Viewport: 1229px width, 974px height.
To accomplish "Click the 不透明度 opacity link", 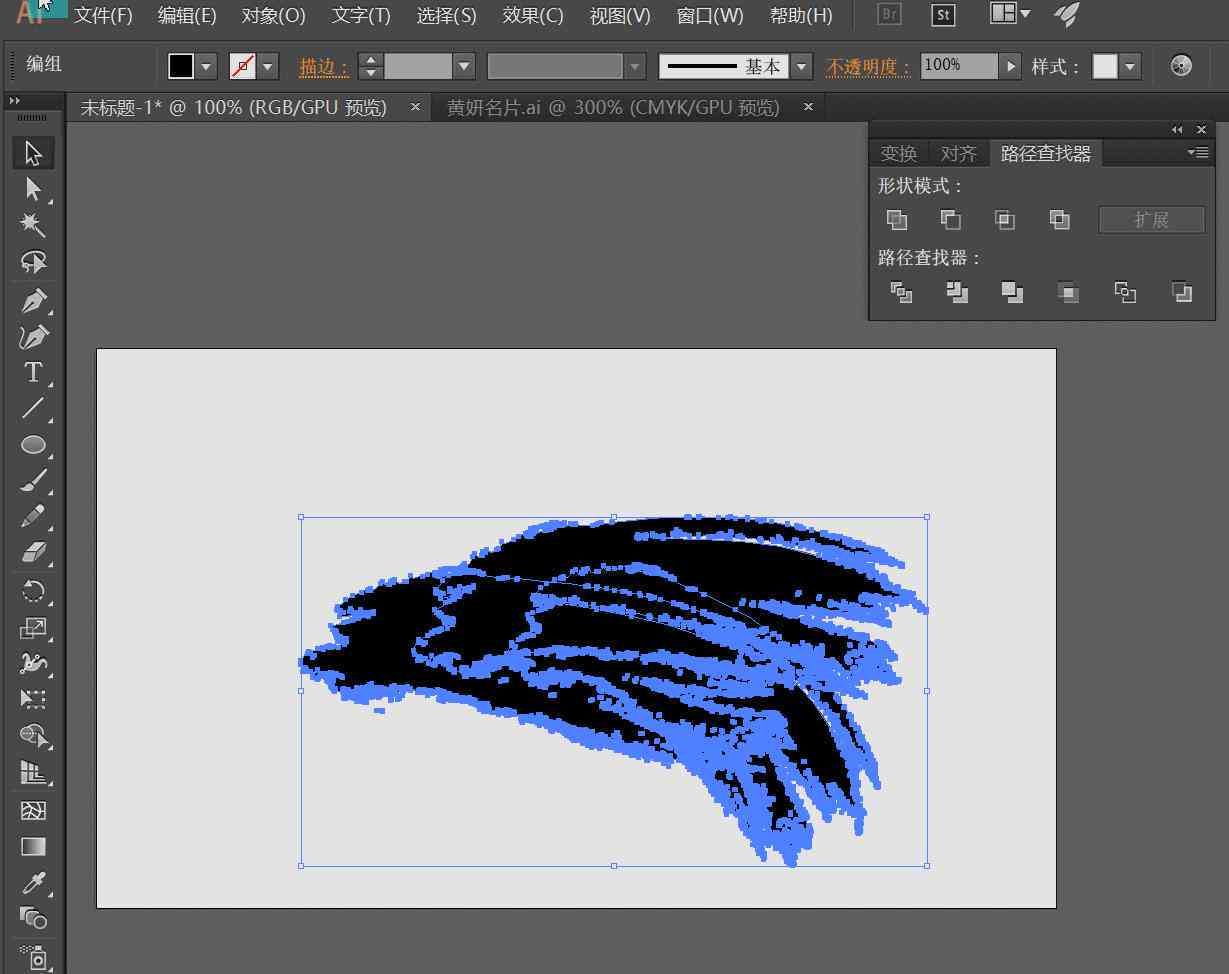I will (868, 67).
